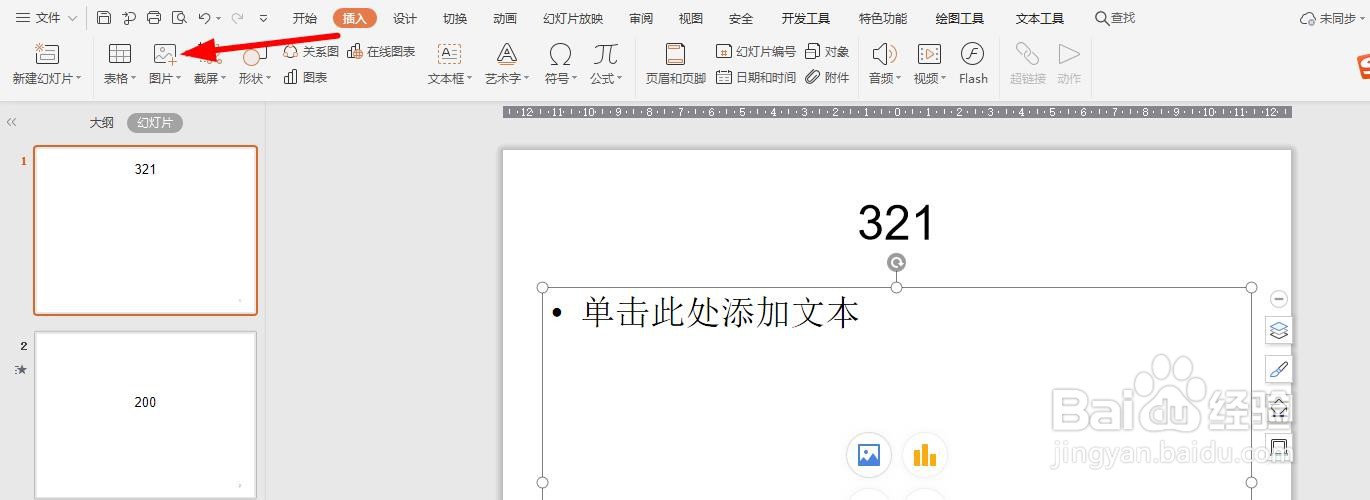The height and width of the screenshot is (500, 1370).
Task: Click the Print icon
Action: pyautogui.click(x=154, y=18)
